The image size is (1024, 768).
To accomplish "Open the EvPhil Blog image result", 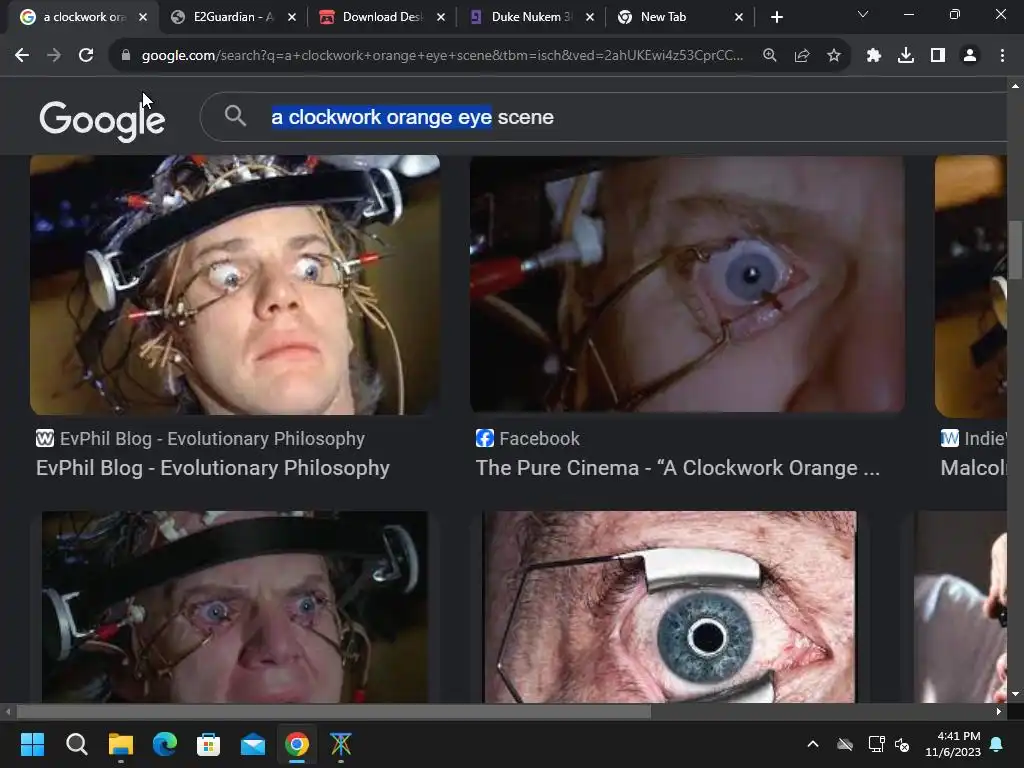I will [235, 285].
